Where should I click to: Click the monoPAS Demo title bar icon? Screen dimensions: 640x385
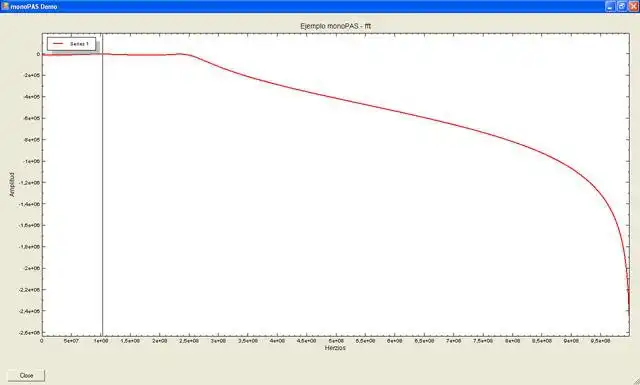pyautogui.click(x=5, y=6)
